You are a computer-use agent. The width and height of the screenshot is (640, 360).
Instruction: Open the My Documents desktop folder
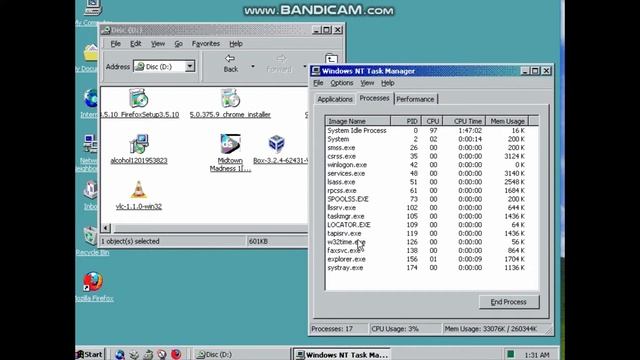point(91,53)
